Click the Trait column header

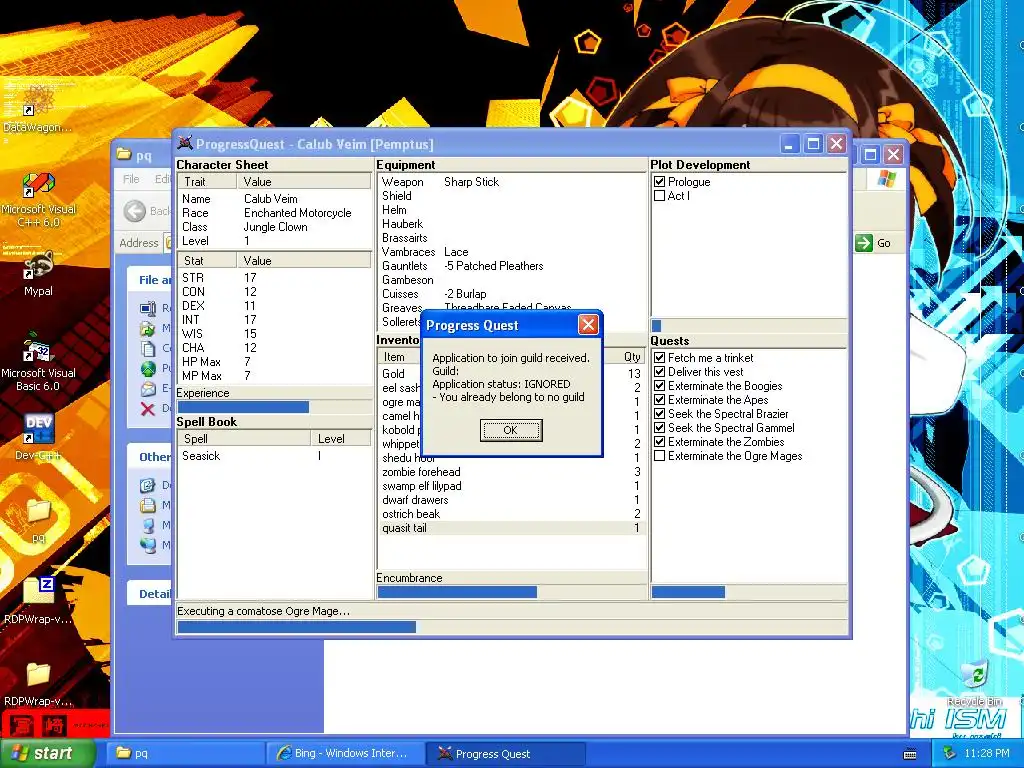206,182
